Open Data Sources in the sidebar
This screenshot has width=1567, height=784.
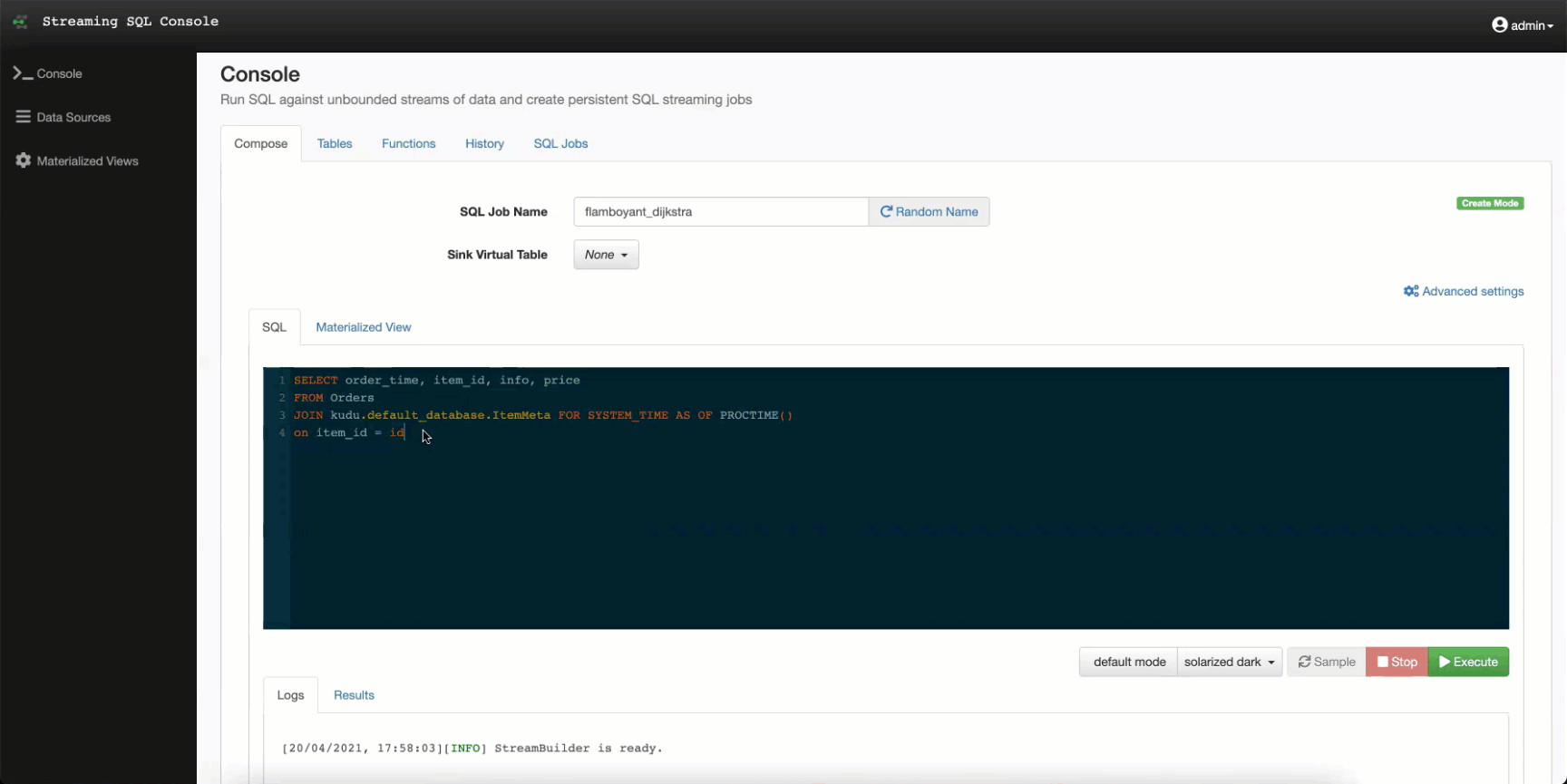point(63,117)
